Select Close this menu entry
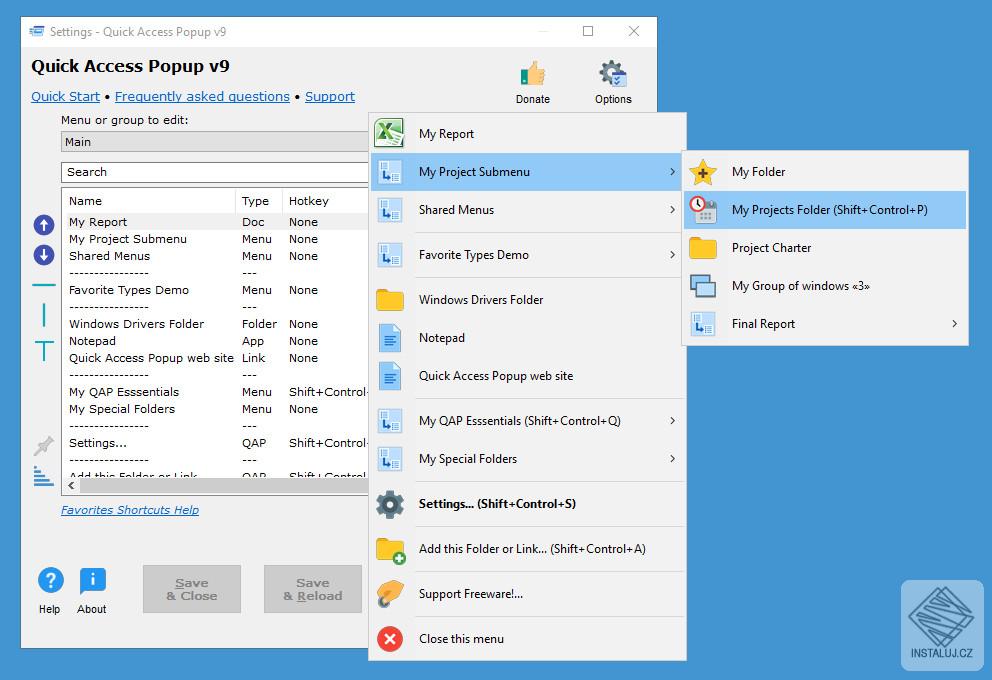Image resolution: width=992 pixels, height=680 pixels. click(528, 639)
